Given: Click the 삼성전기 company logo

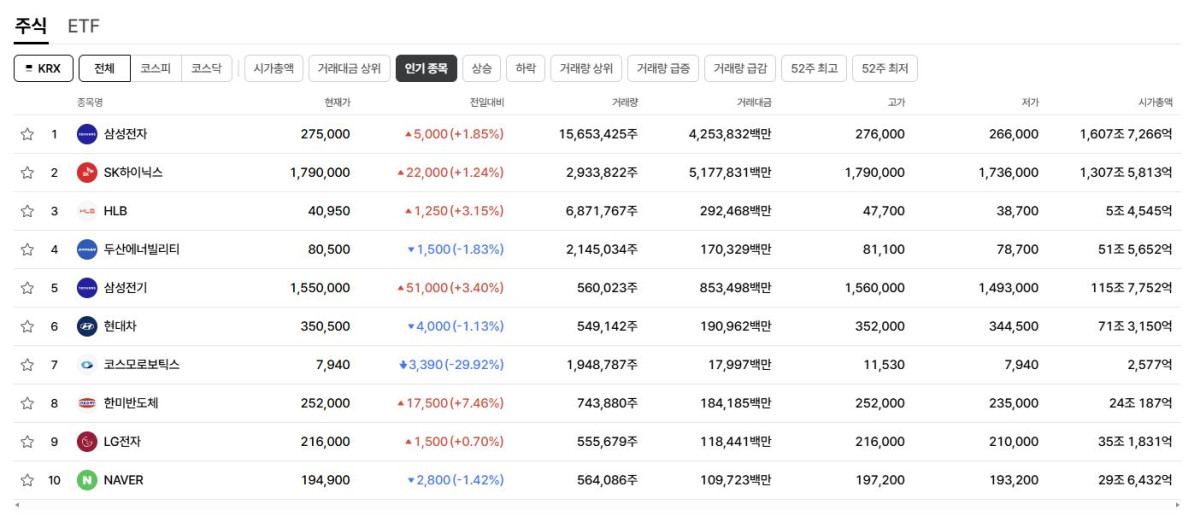Looking at the screenshot, I should [87, 288].
